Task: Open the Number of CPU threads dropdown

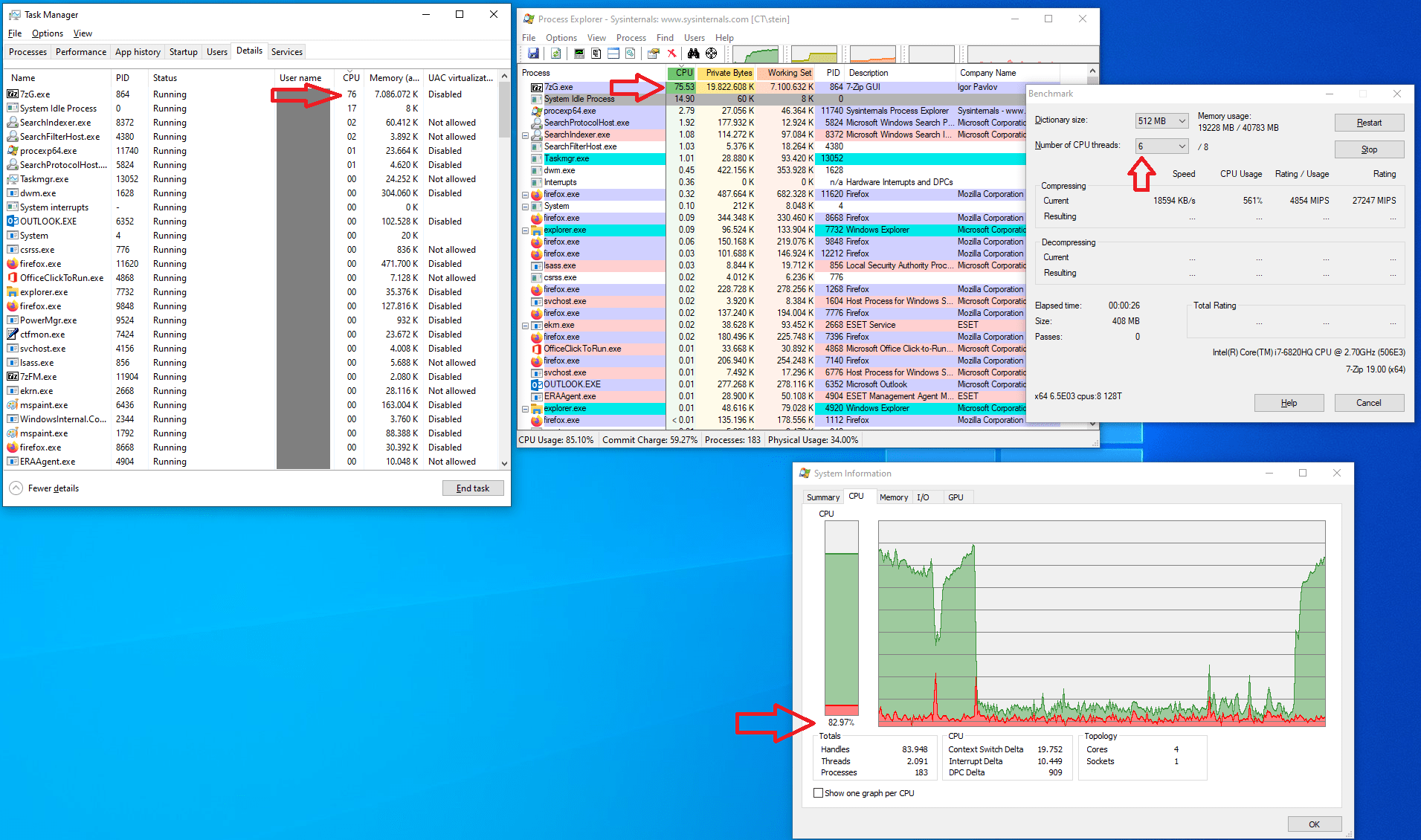Action: [1161, 146]
